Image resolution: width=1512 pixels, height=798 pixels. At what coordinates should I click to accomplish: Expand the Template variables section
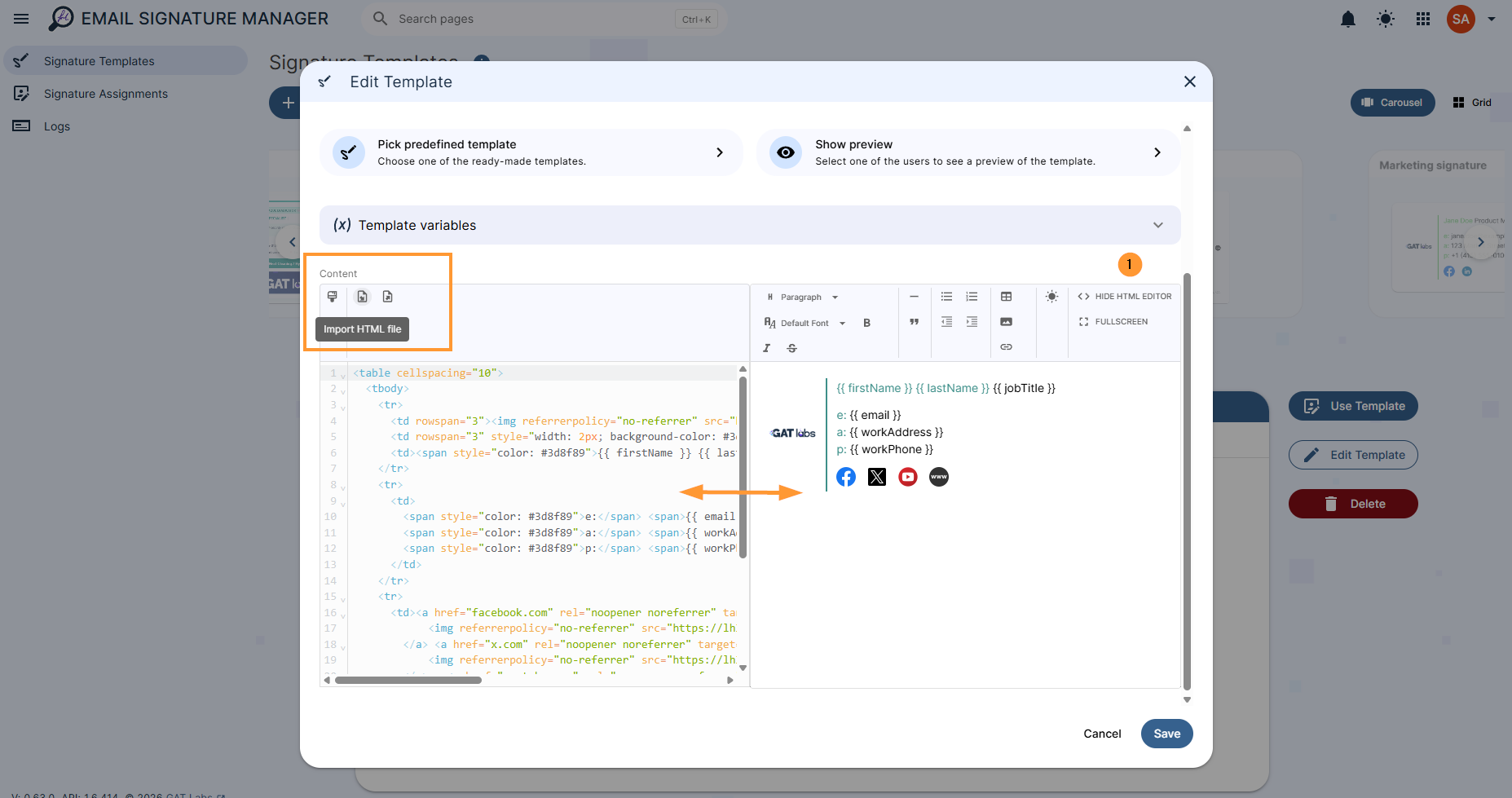[750, 225]
